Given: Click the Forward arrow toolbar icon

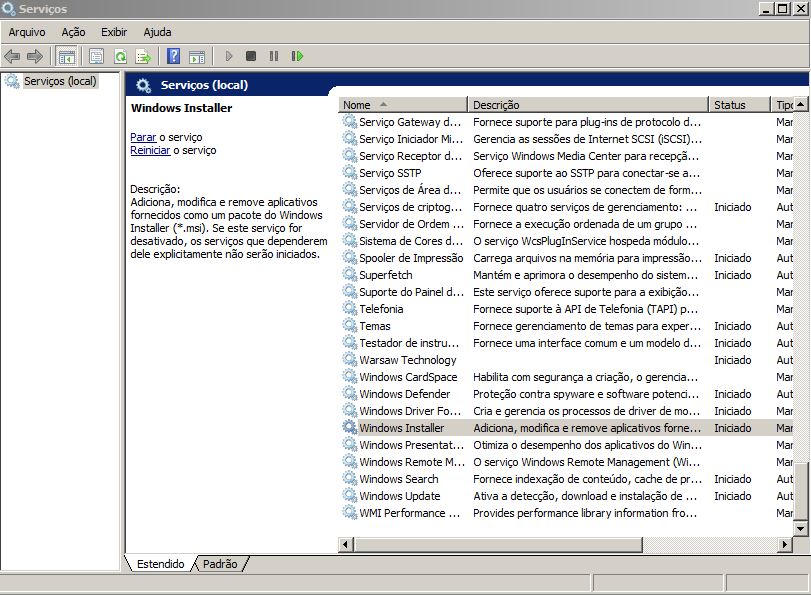Looking at the screenshot, I should (x=35, y=56).
